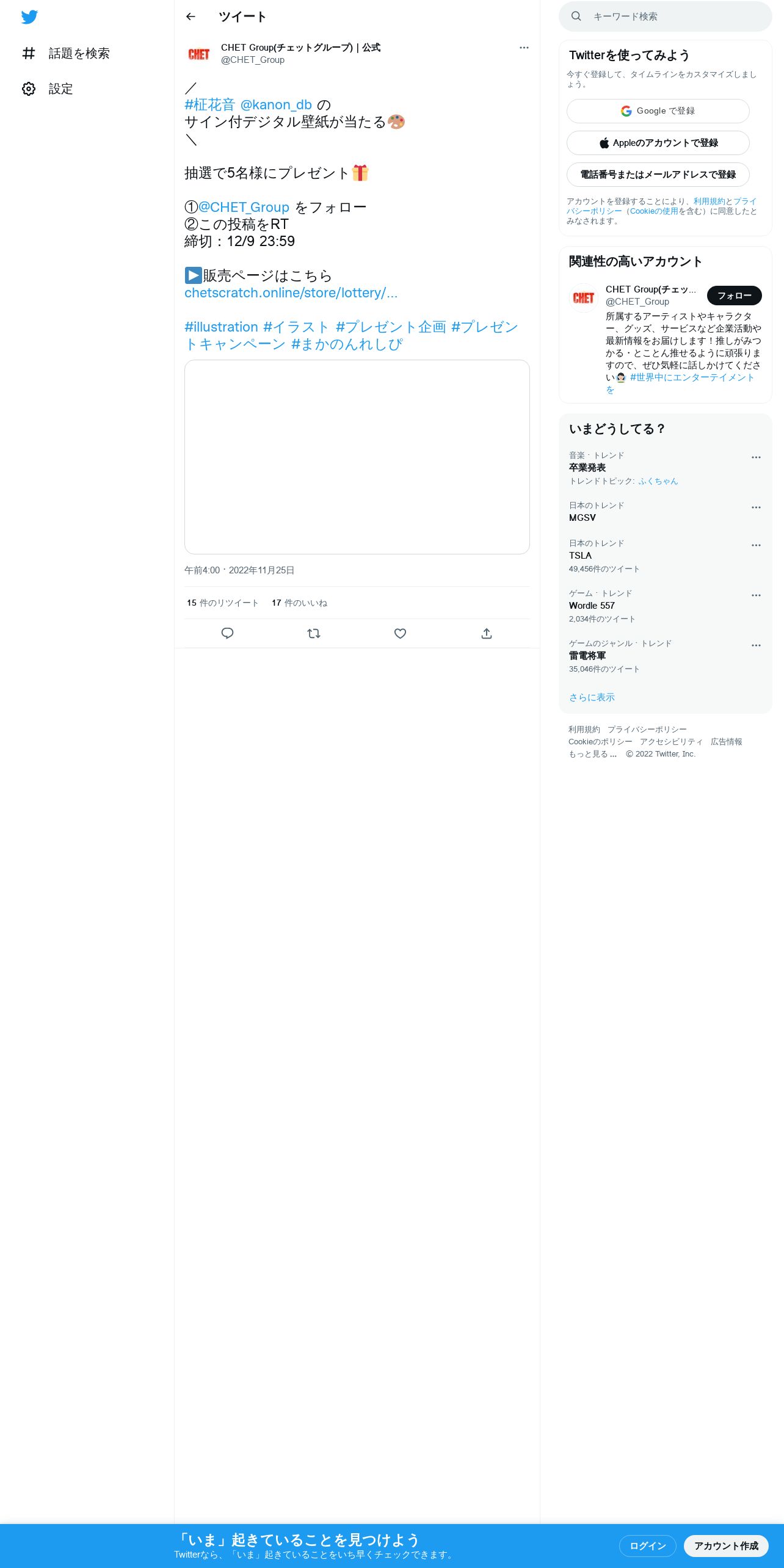Image resolution: width=784 pixels, height=1568 pixels.
Task: Open the tweet's three-dot more menu
Action: click(524, 48)
